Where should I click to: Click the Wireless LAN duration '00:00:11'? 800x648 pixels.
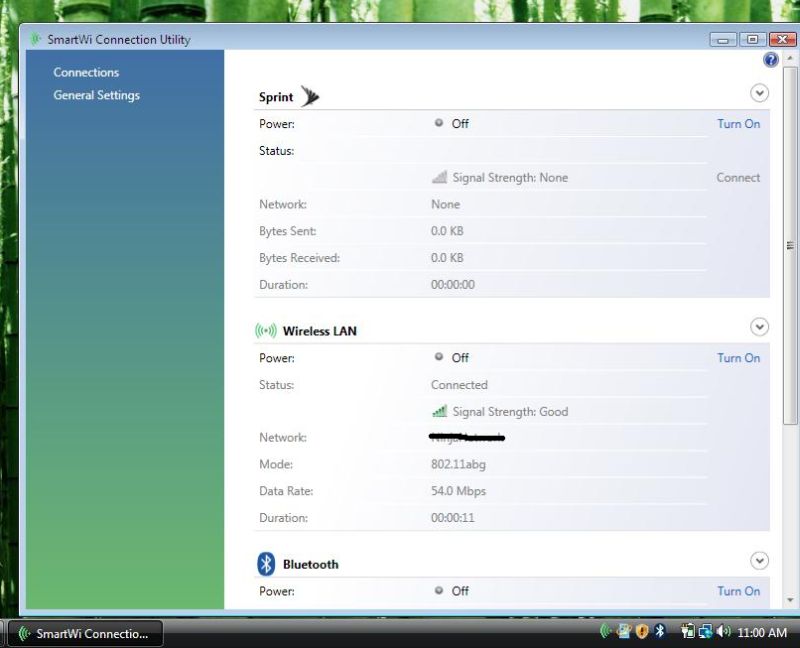point(453,518)
